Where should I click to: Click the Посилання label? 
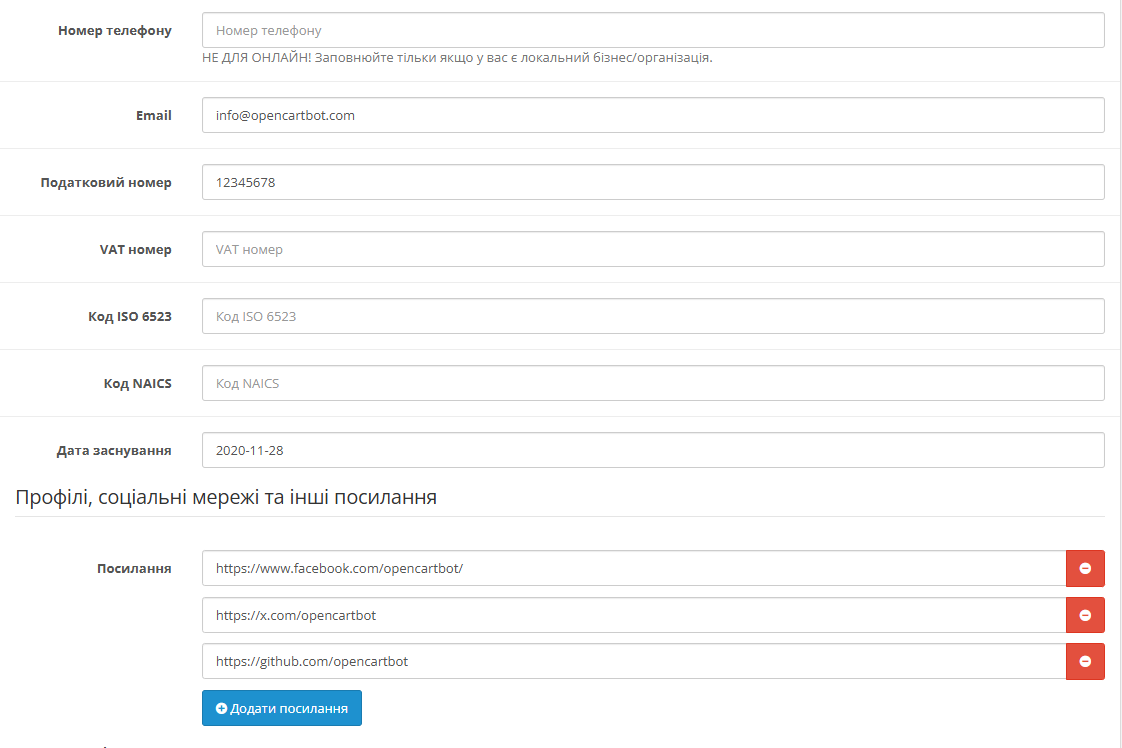point(134,568)
